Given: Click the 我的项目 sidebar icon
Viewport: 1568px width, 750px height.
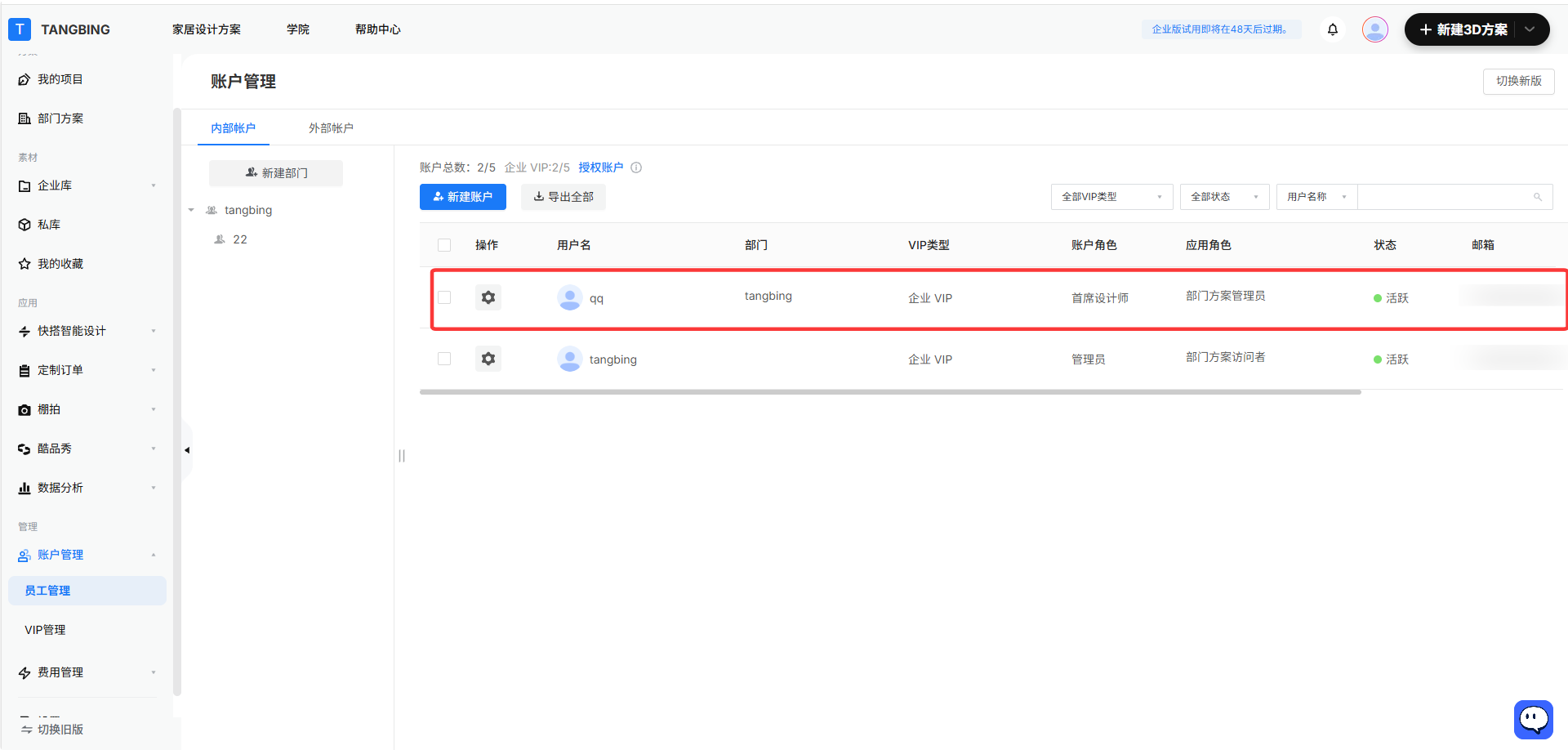Looking at the screenshot, I should 24,79.
